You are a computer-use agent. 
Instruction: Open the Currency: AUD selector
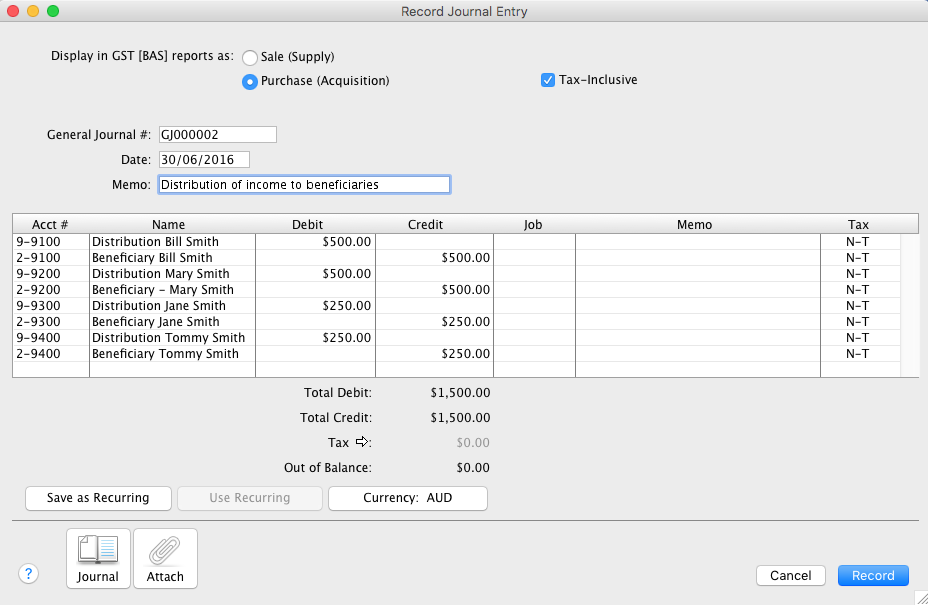click(x=408, y=498)
